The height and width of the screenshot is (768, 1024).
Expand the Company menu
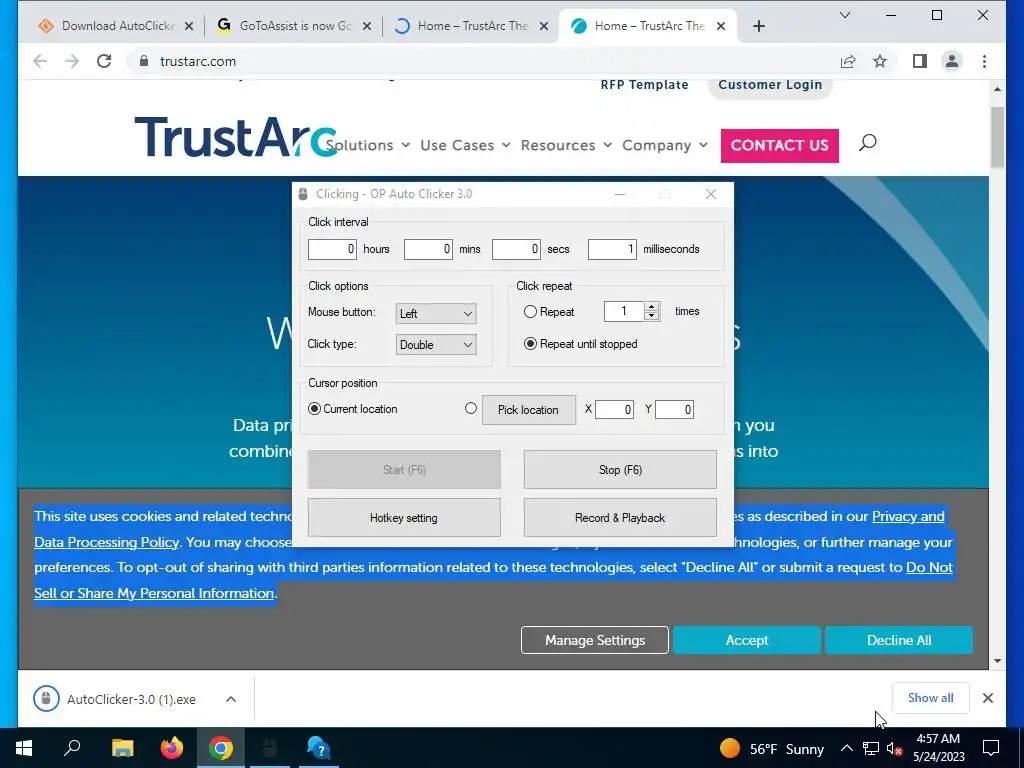[x=665, y=145]
